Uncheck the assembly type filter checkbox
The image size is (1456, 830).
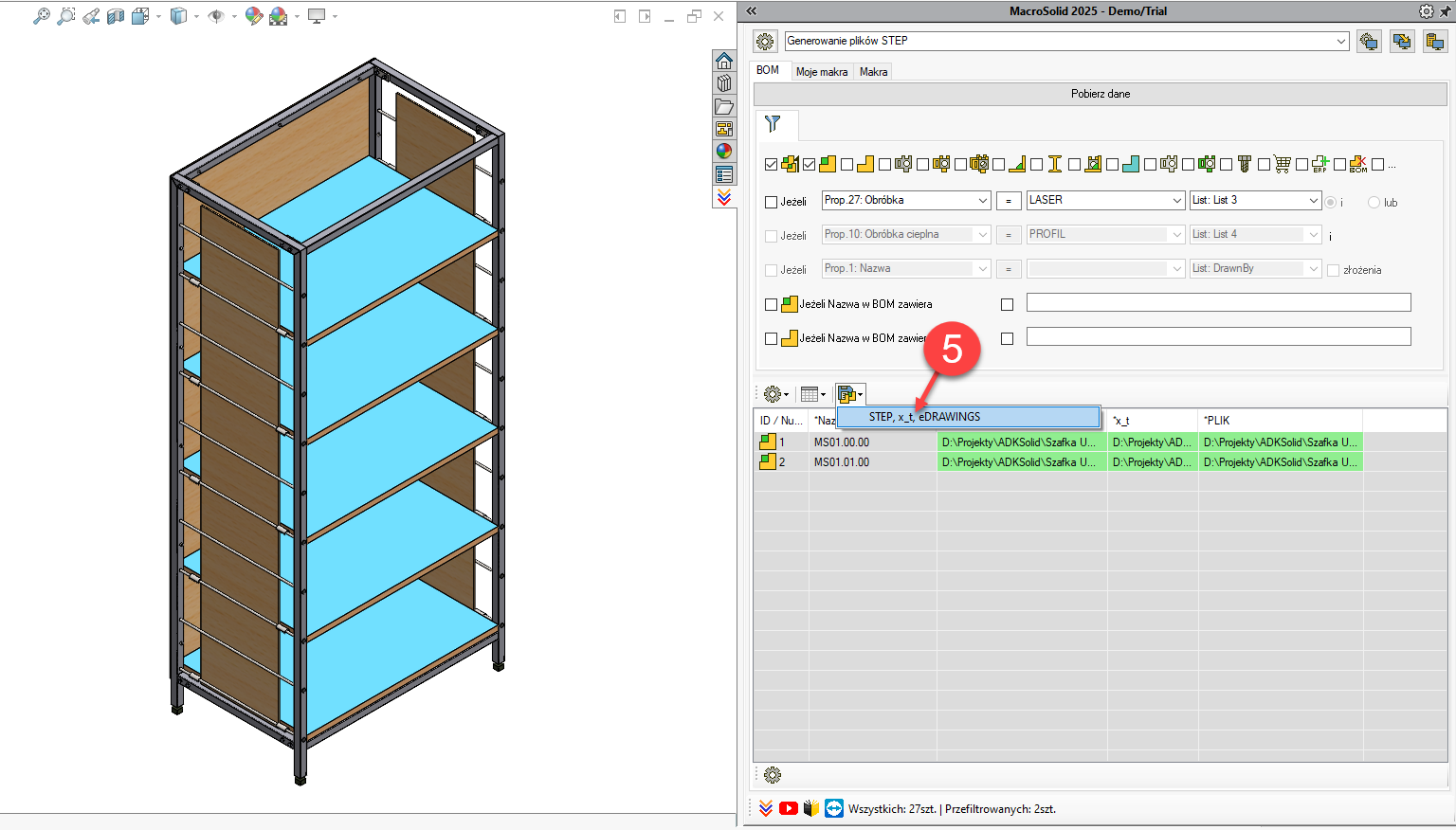point(771,165)
